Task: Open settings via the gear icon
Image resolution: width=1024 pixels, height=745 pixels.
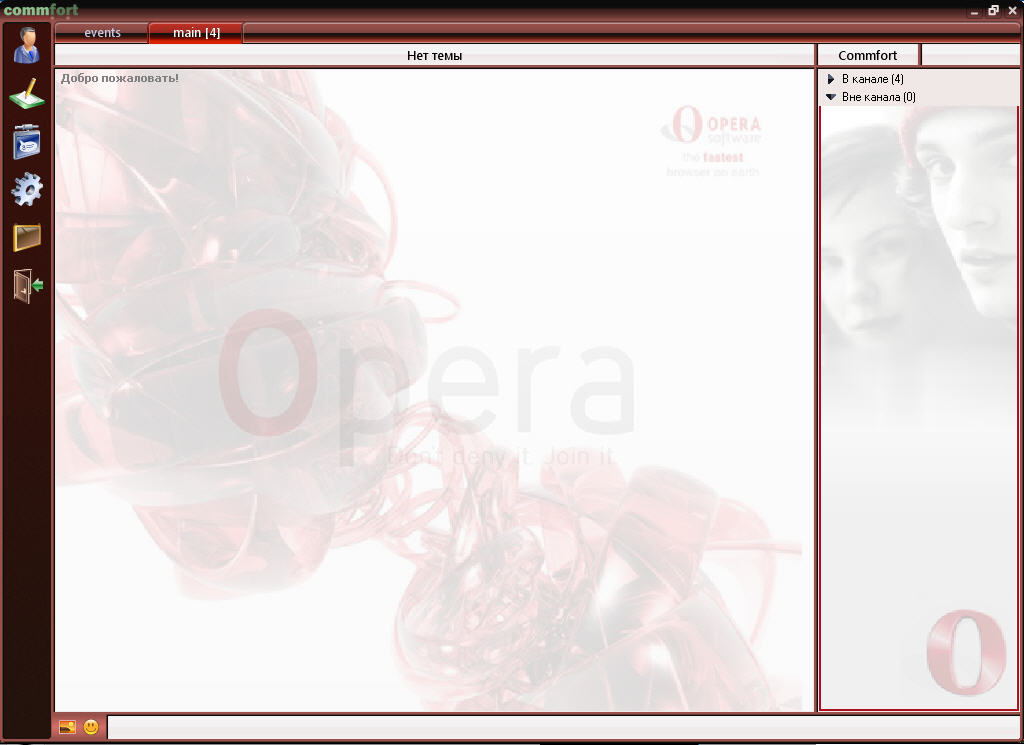Action: click(27, 189)
